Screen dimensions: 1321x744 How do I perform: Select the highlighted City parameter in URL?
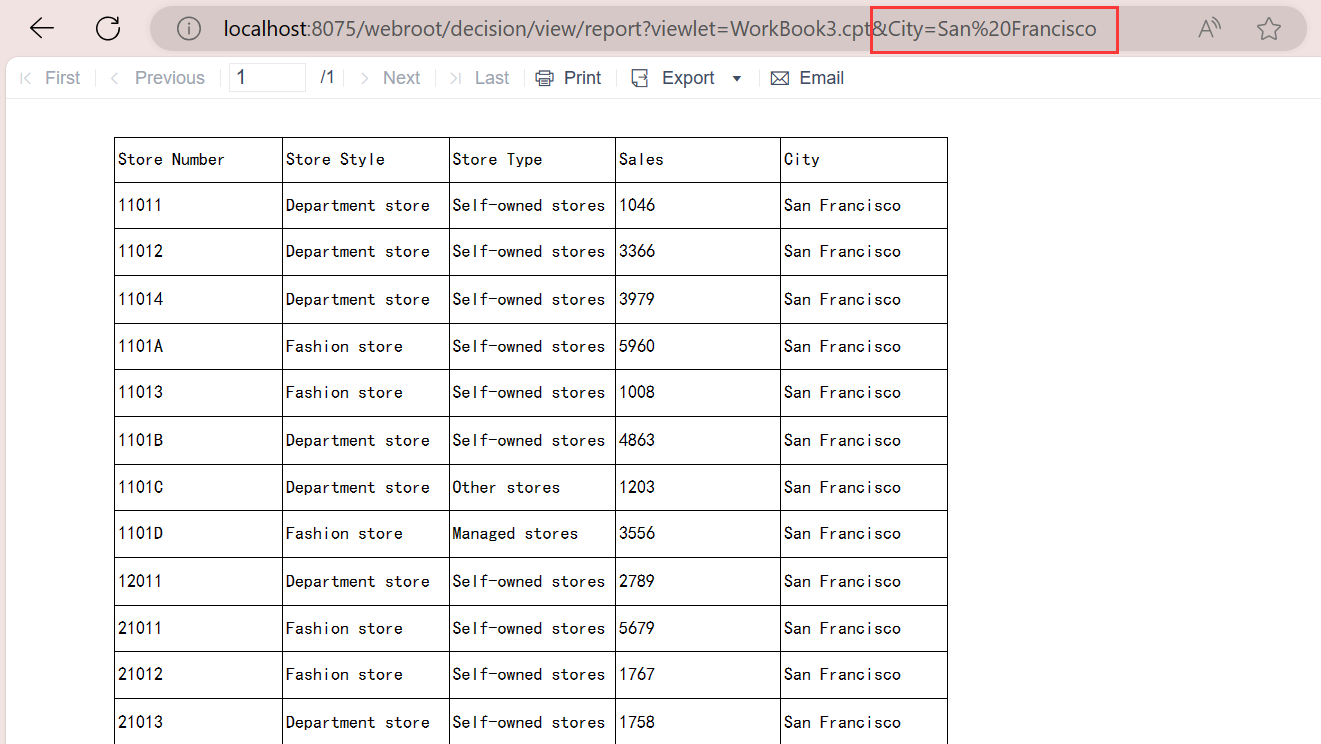993,28
